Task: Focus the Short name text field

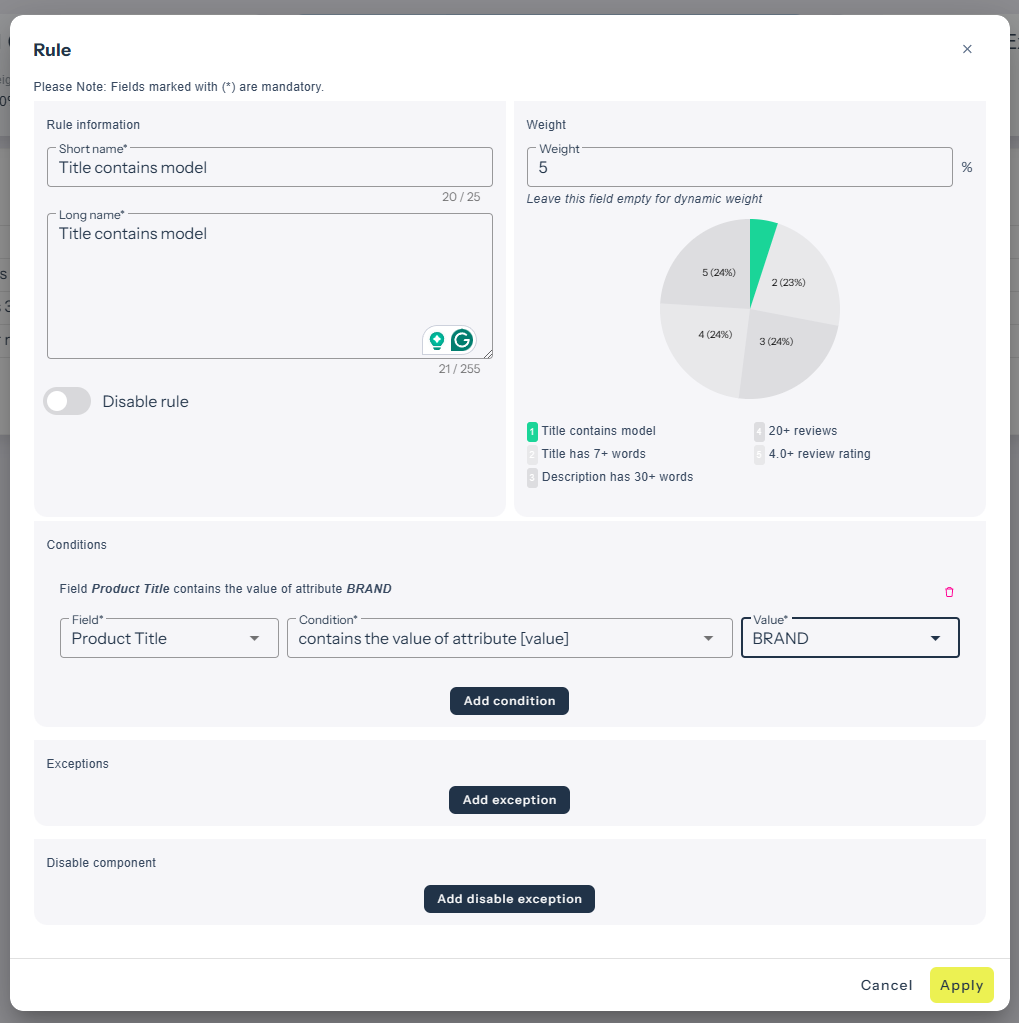Action: pos(269,168)
